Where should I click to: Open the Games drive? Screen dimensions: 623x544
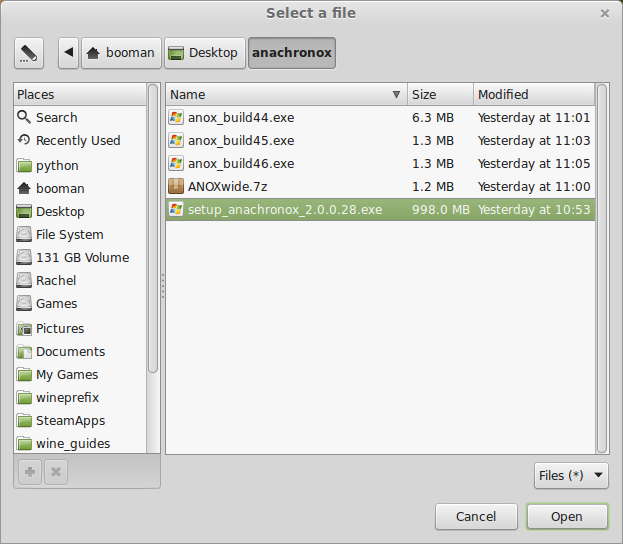pyautogui.click(x=80, y=304)
